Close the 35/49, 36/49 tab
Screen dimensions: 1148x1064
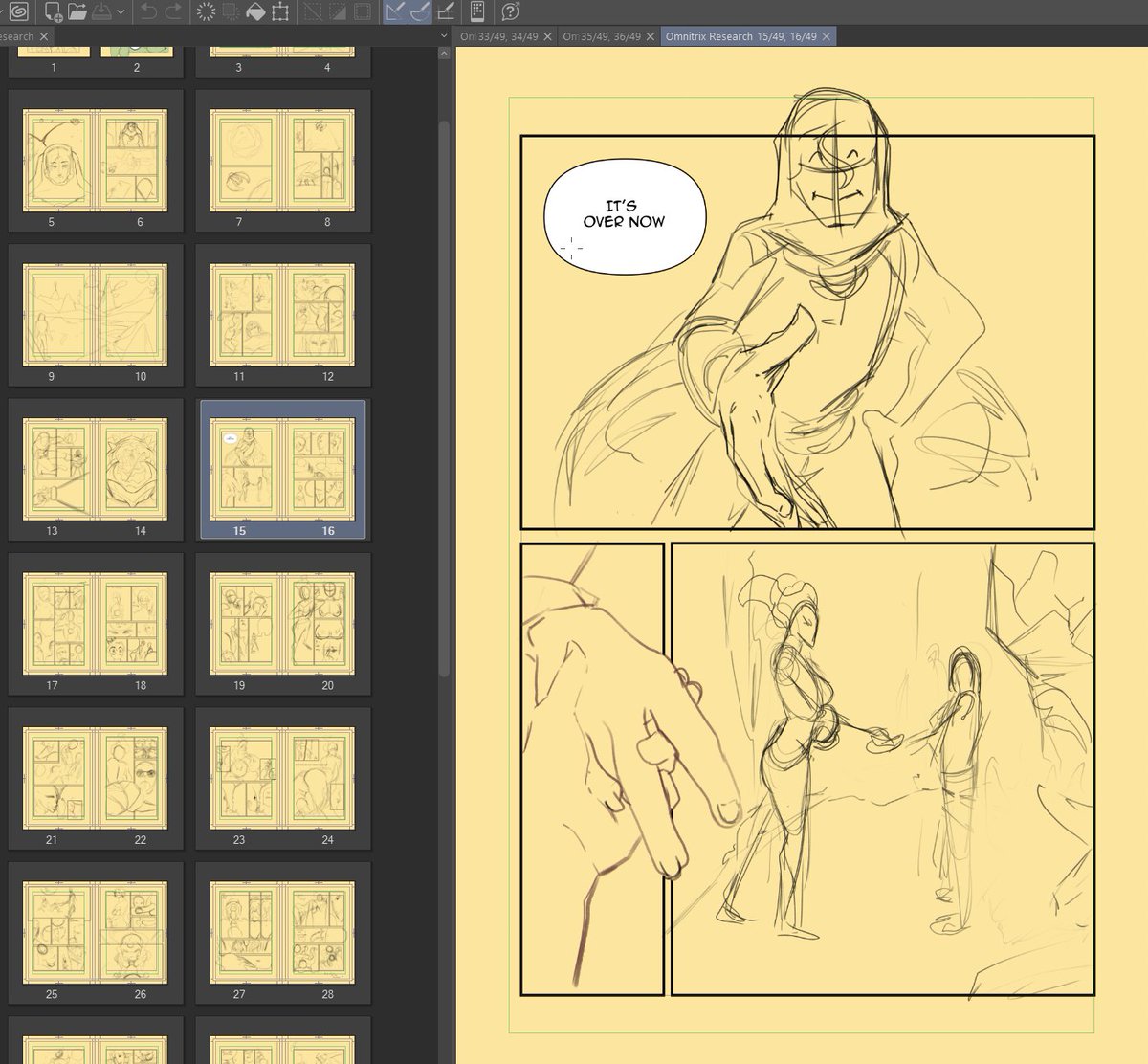(x=650, y=36)
